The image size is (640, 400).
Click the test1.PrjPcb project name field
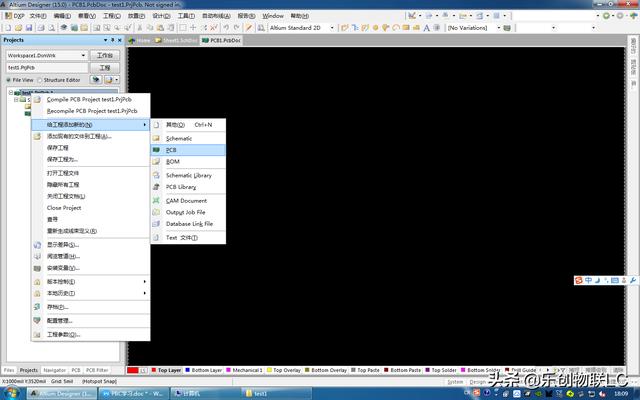pos(47,67)
